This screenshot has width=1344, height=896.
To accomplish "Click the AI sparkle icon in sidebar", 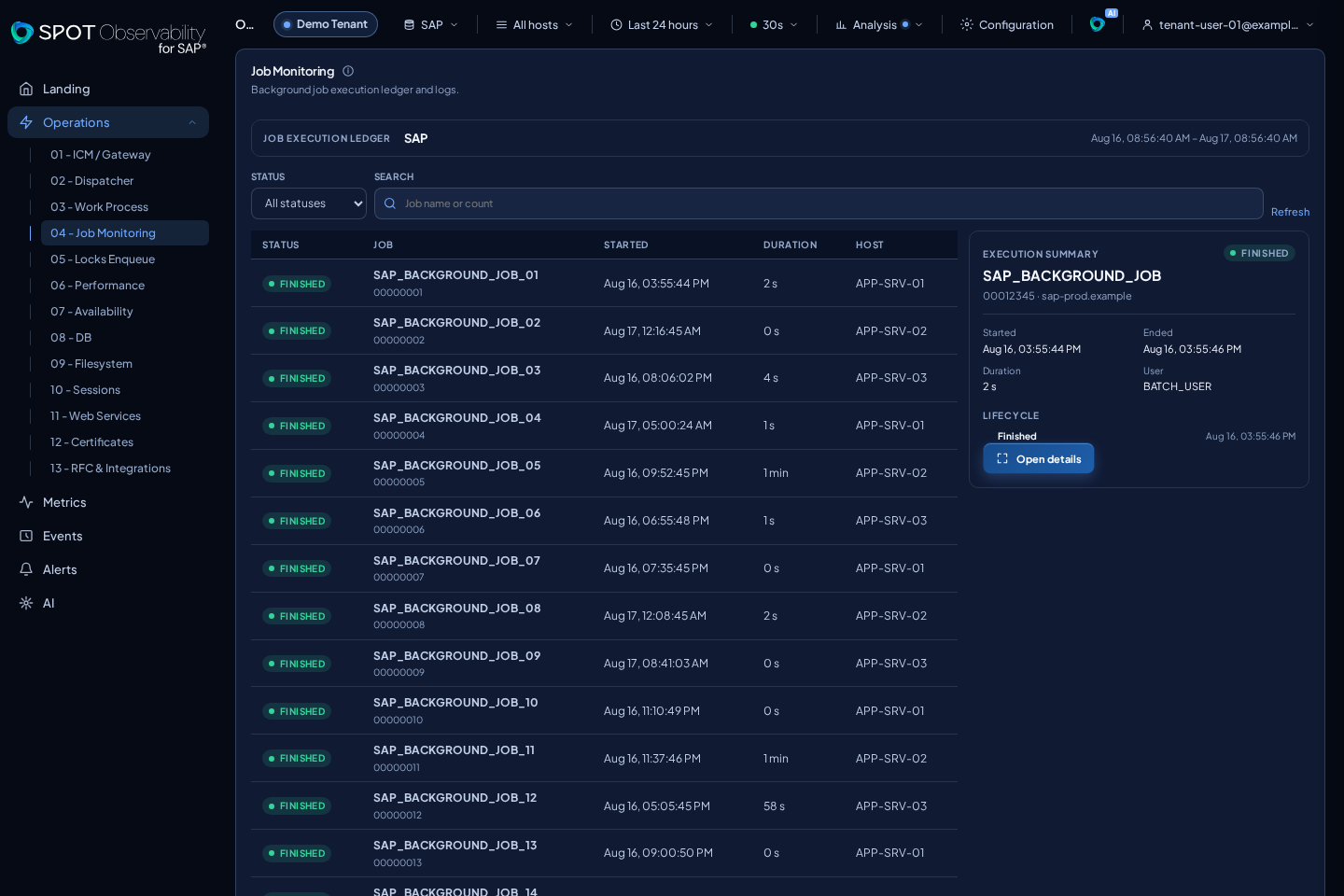I will point(26,603).
